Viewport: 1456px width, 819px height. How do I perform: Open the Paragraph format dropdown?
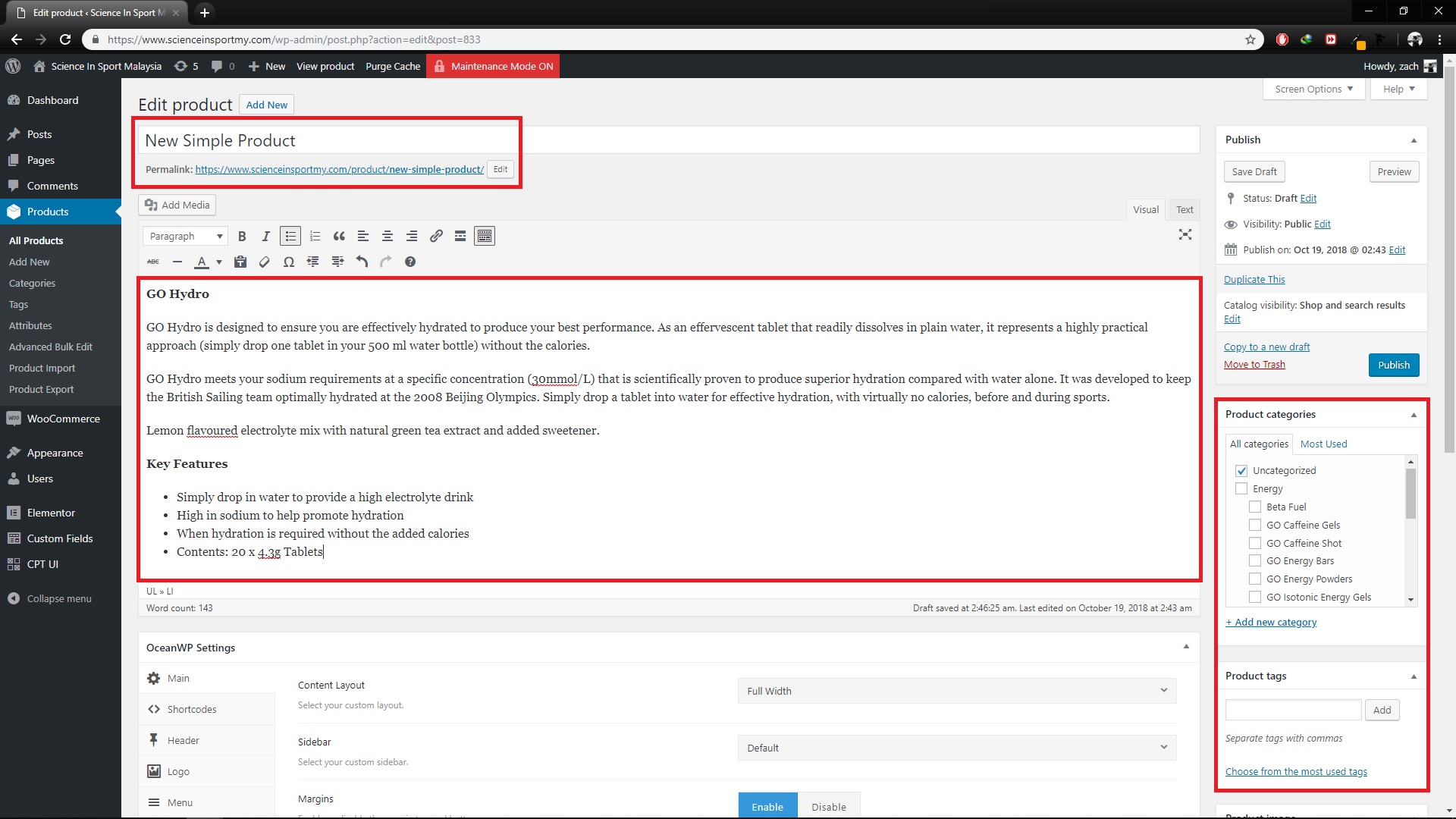tap(185, 237)
